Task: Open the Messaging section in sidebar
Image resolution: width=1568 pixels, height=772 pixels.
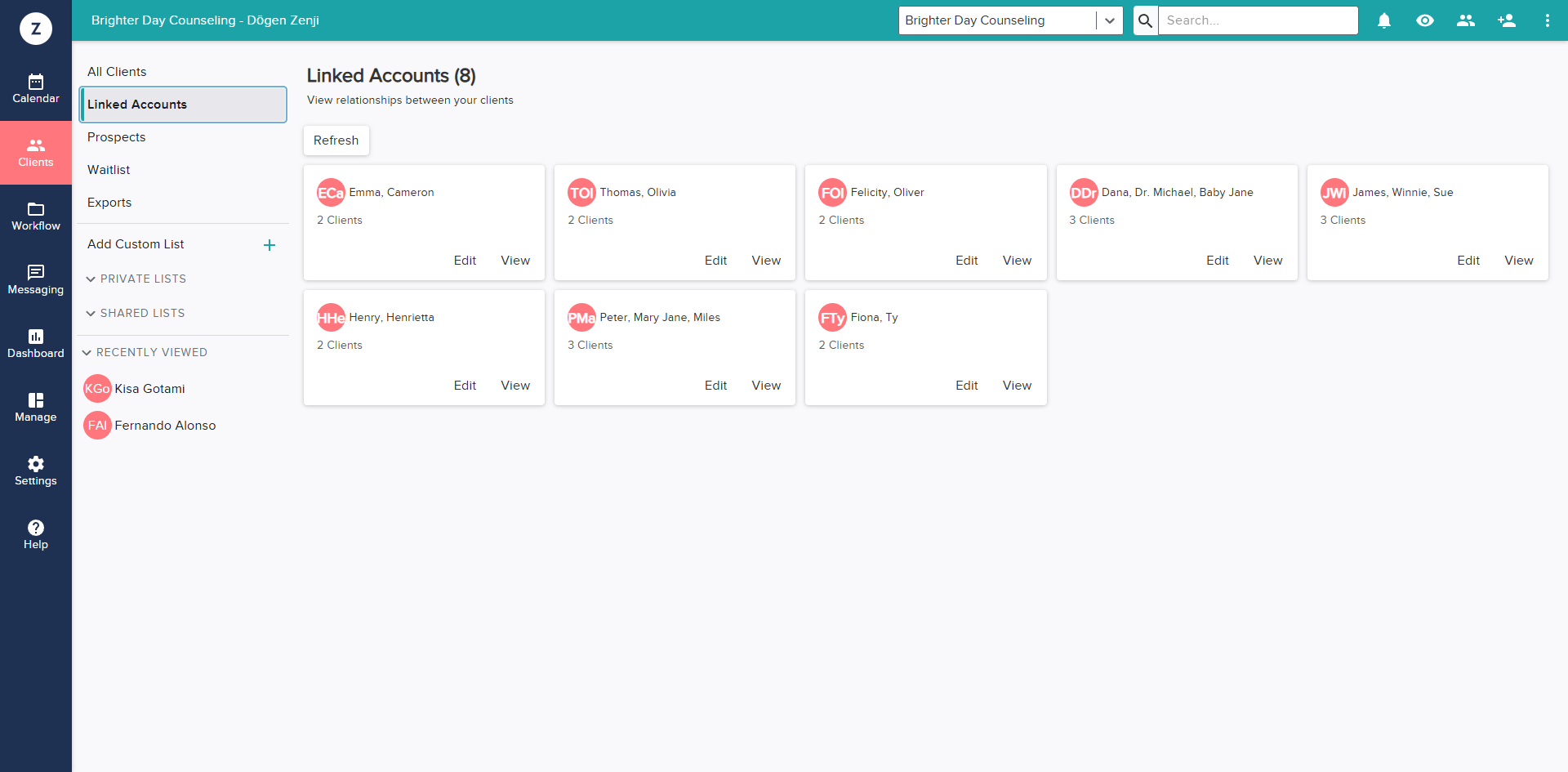Action: [x=36, y=280]
